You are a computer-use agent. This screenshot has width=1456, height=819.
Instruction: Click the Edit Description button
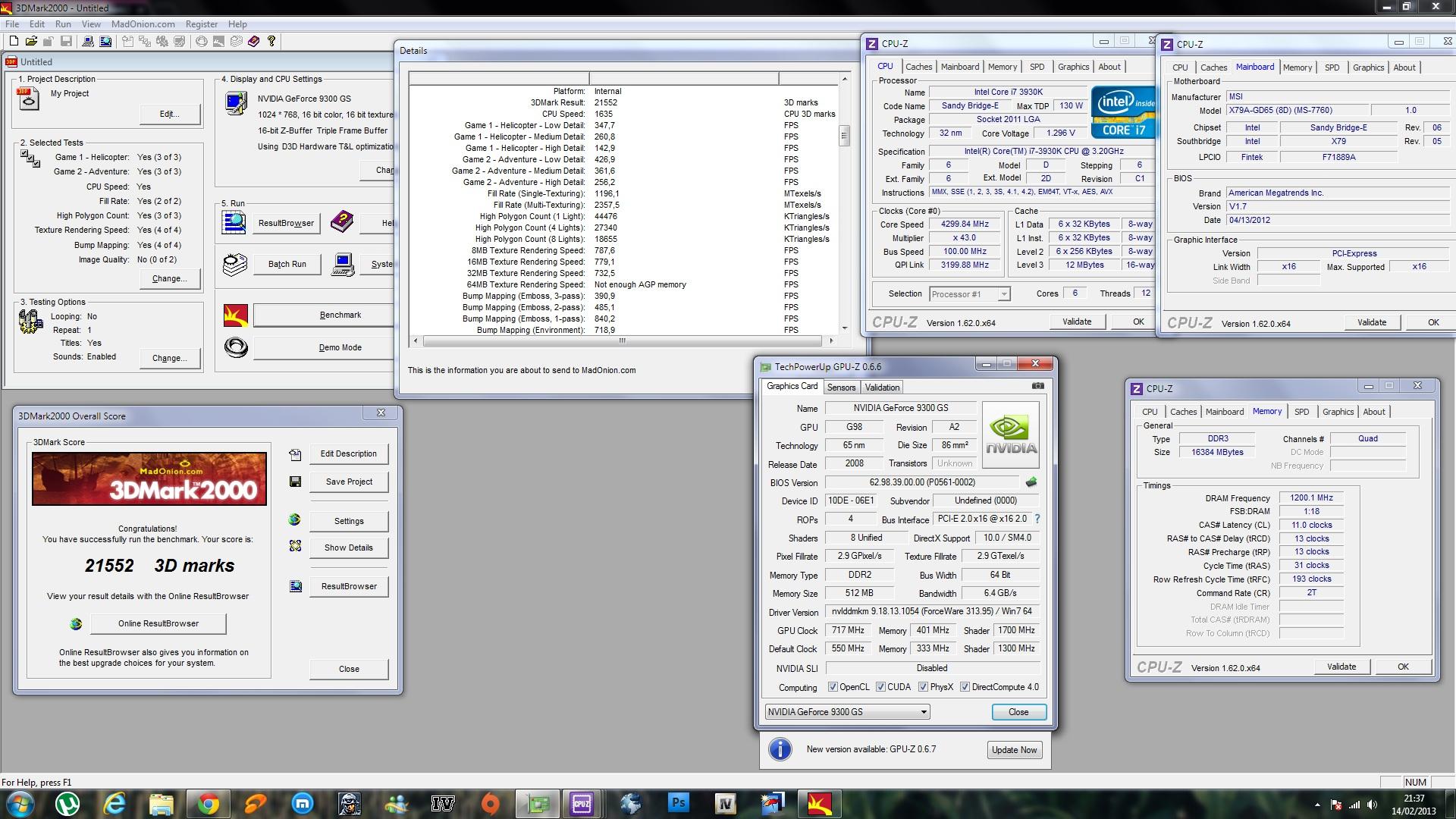(x=349, y=453)
